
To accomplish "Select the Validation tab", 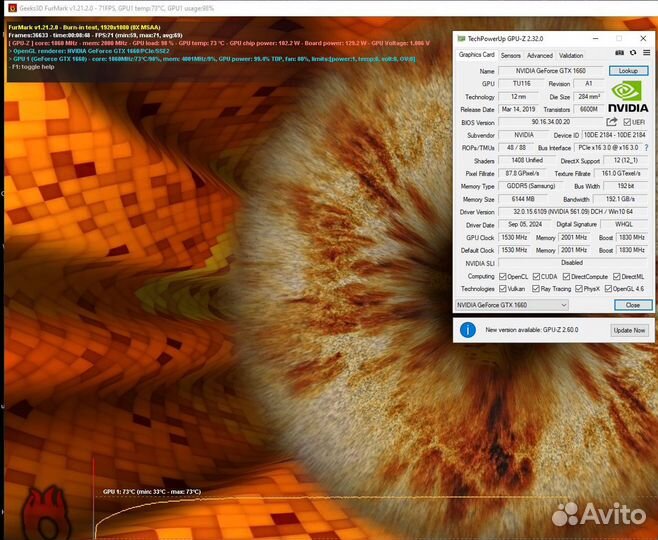I will [570, 55].
